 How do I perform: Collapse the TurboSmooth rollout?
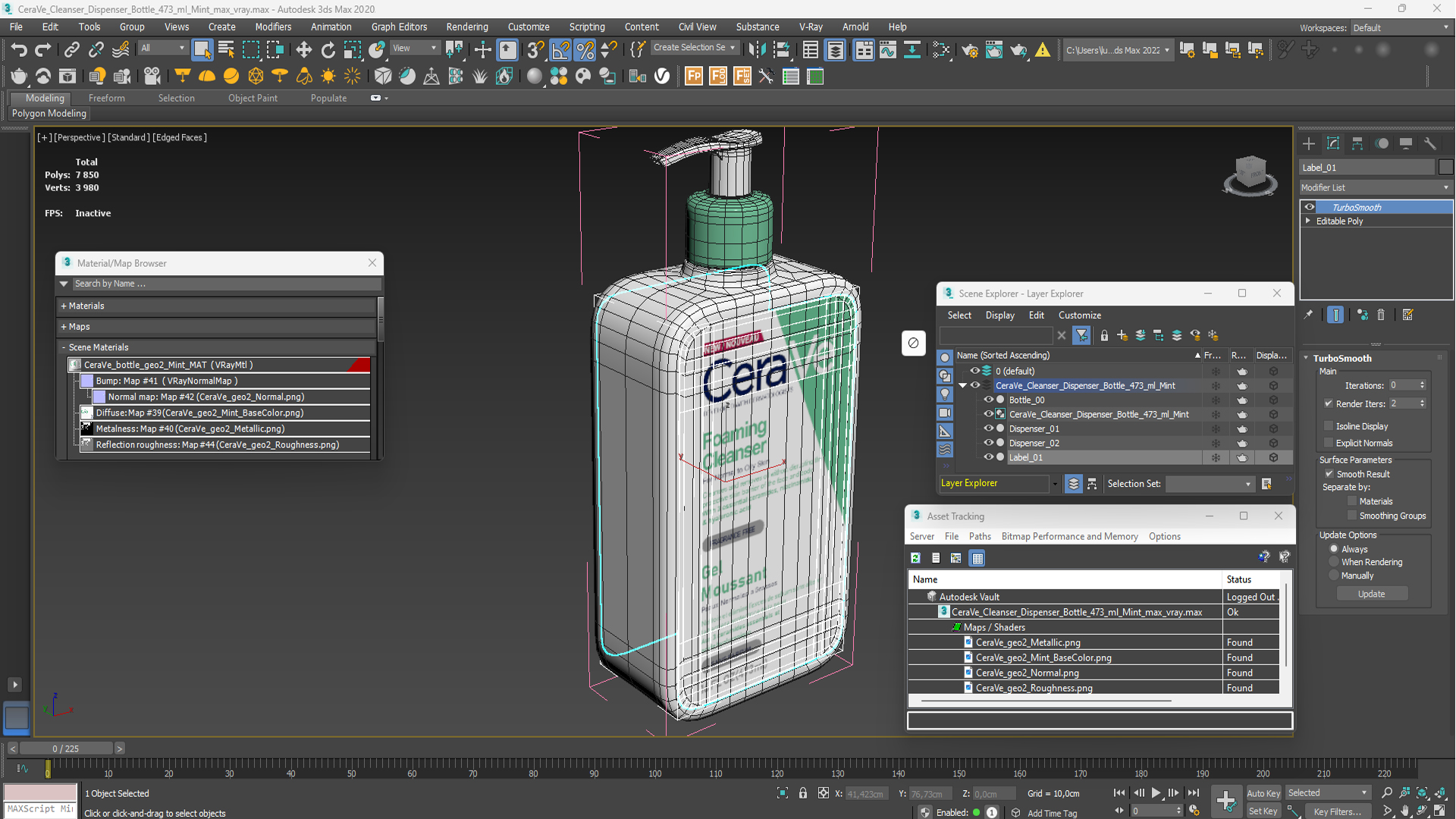1307,358
